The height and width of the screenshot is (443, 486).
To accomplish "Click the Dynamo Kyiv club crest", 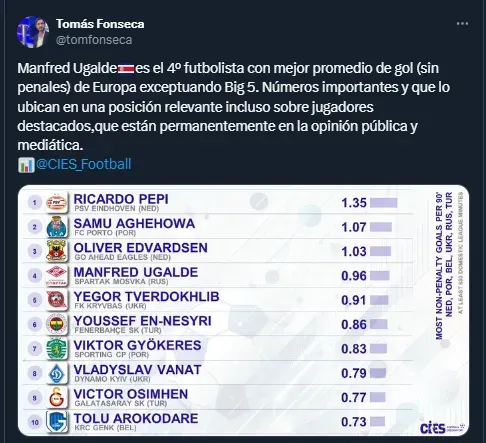I will pos(56,373).
